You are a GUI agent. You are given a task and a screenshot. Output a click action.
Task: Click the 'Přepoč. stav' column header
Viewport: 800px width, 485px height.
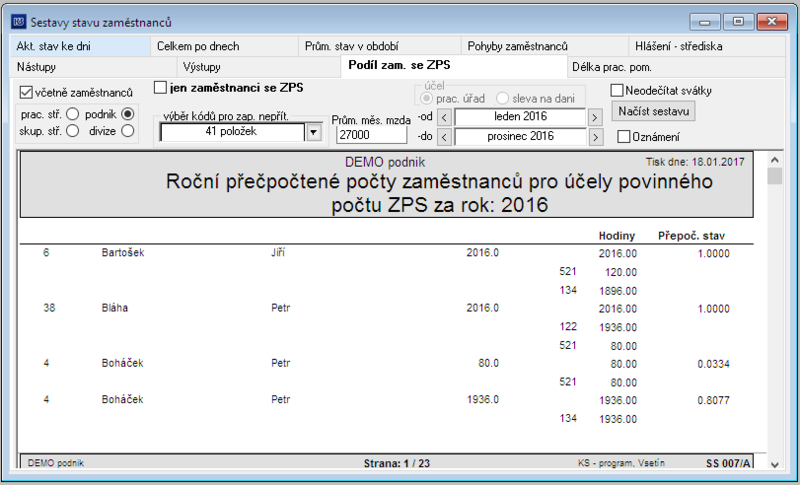(x=691, y=236)
